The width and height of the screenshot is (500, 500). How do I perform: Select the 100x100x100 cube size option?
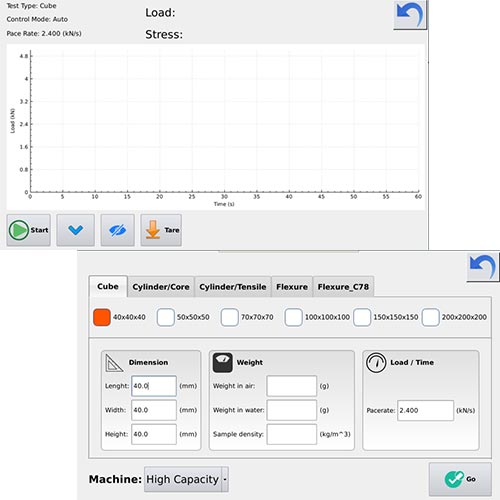point(293,317)
